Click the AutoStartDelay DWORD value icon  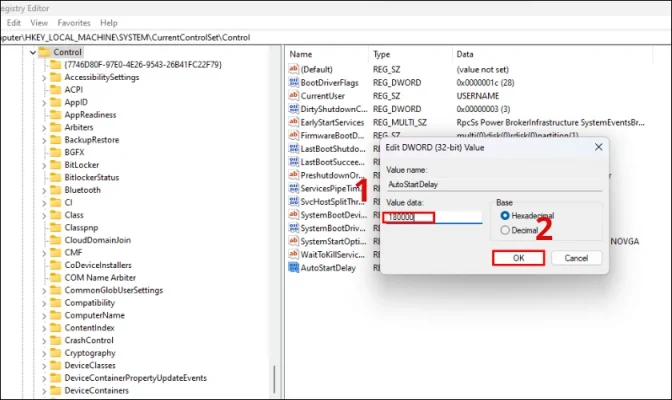[294, 268]
